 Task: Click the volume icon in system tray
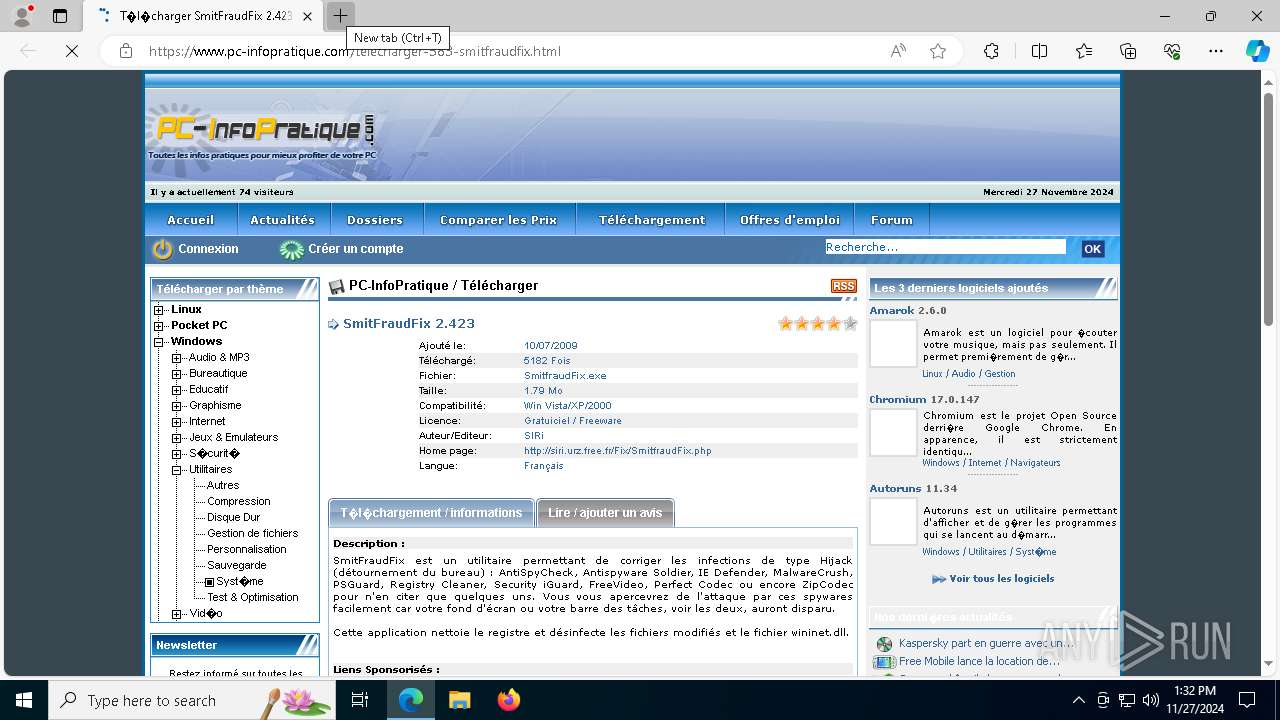(x=1150, y=700)
